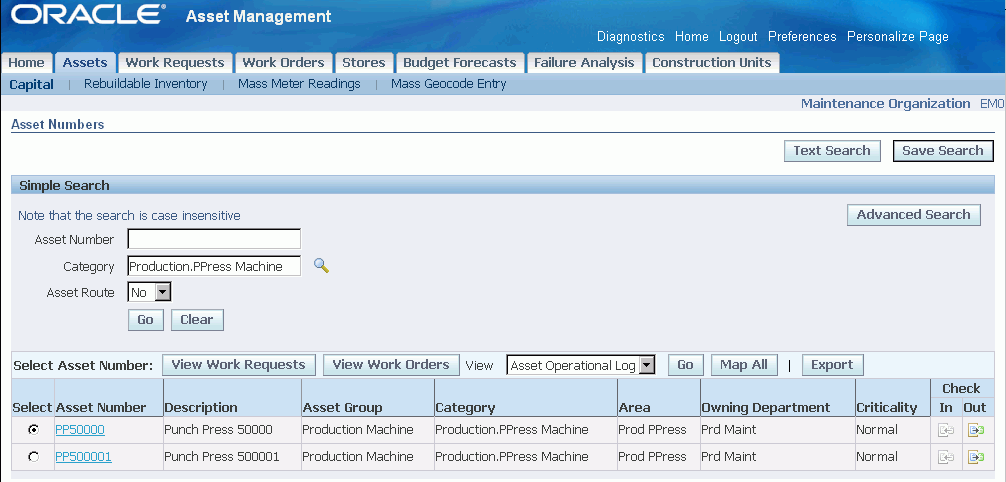The image size is (1006, 482).
Task: Click the Diagnostics link
Action: point(631,37)
